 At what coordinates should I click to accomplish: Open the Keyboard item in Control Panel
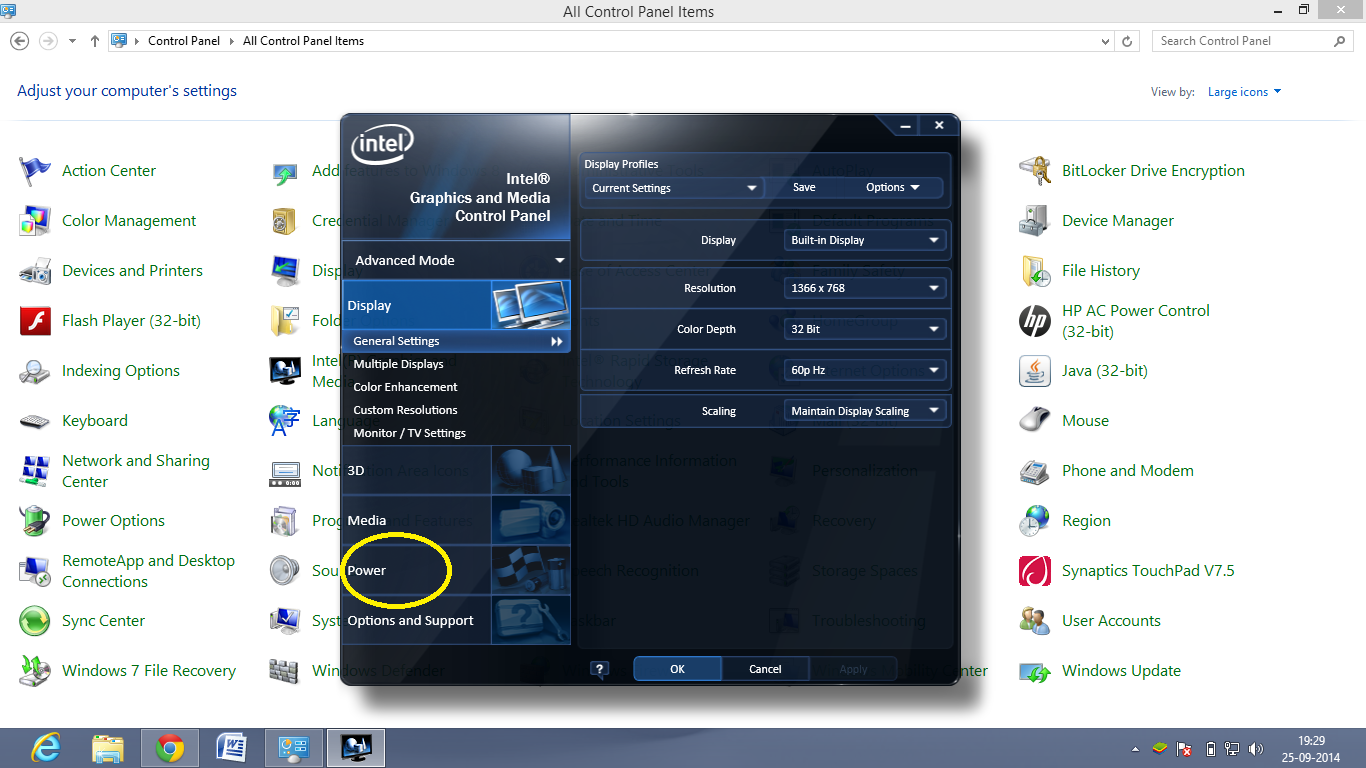pyautogui.click(x=73, y=421)
